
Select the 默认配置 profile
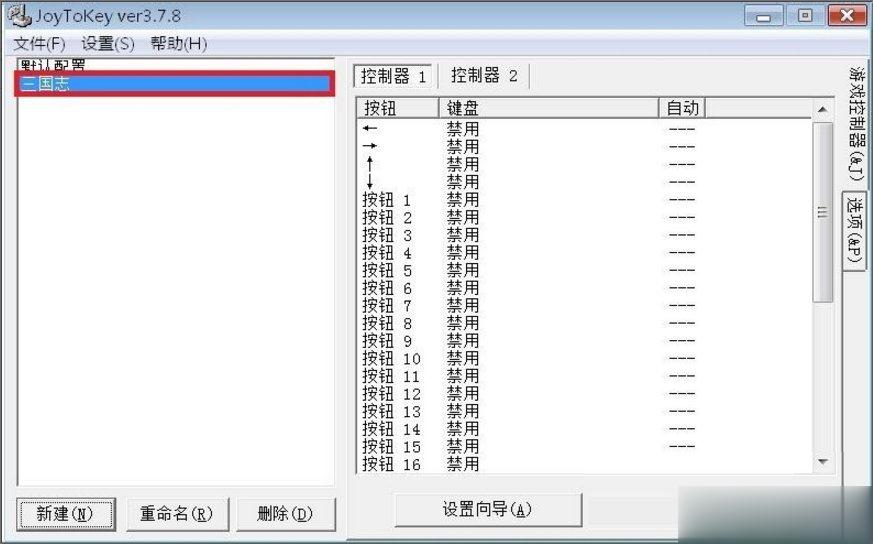(175, 66)
